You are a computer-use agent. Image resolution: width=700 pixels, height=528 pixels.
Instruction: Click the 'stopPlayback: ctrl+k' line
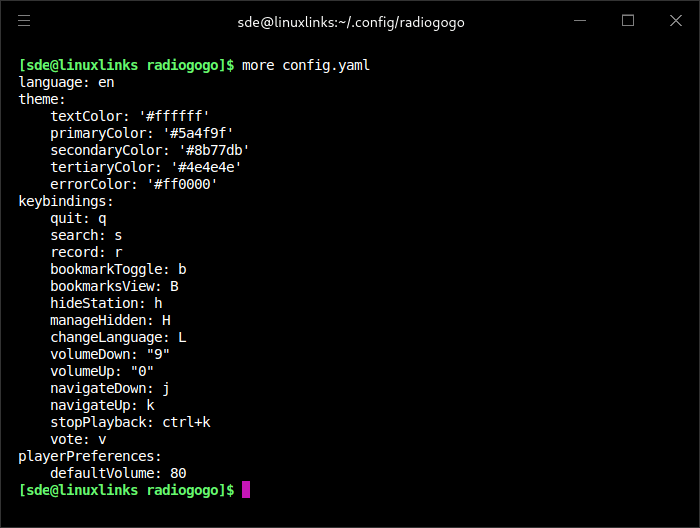pos(130,422)
